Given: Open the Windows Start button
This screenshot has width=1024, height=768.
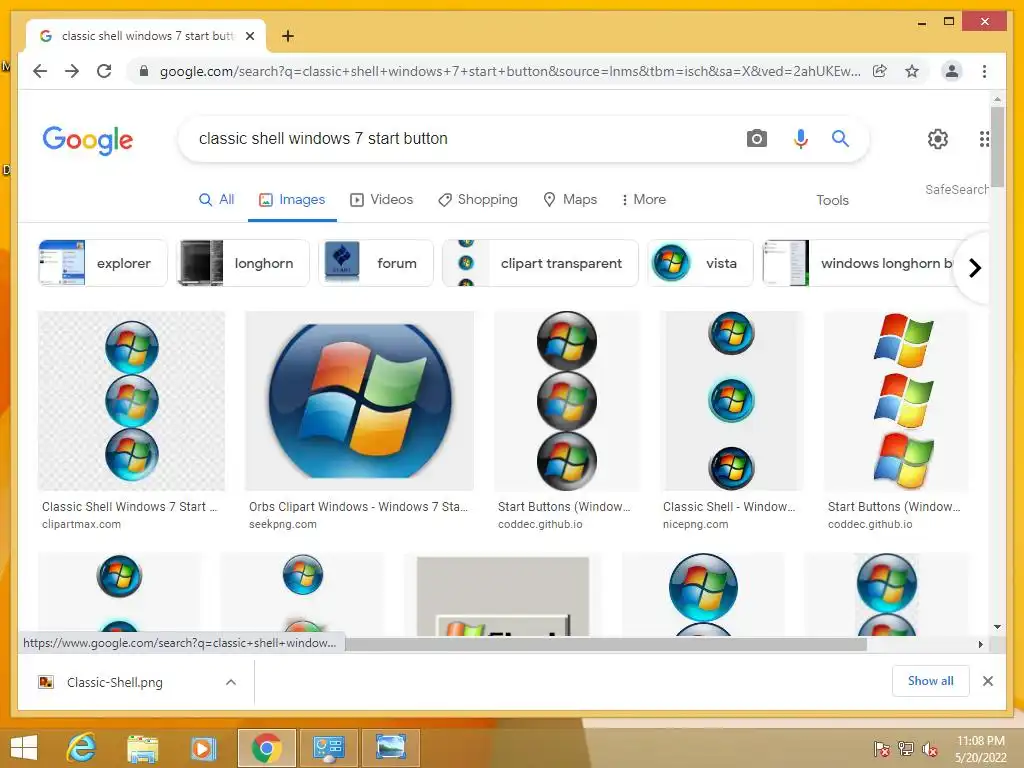Looking at the screenshot, I should click(x=24, y=748).
